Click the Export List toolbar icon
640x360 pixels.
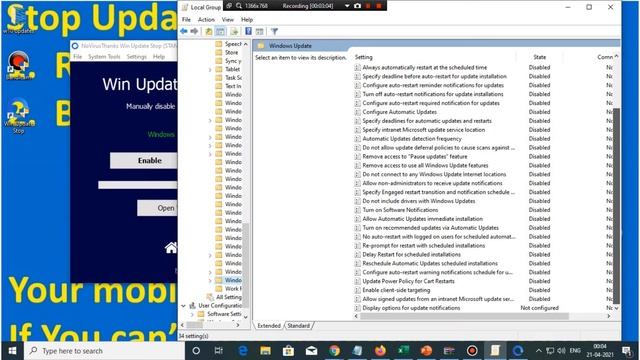pos(234,31)
